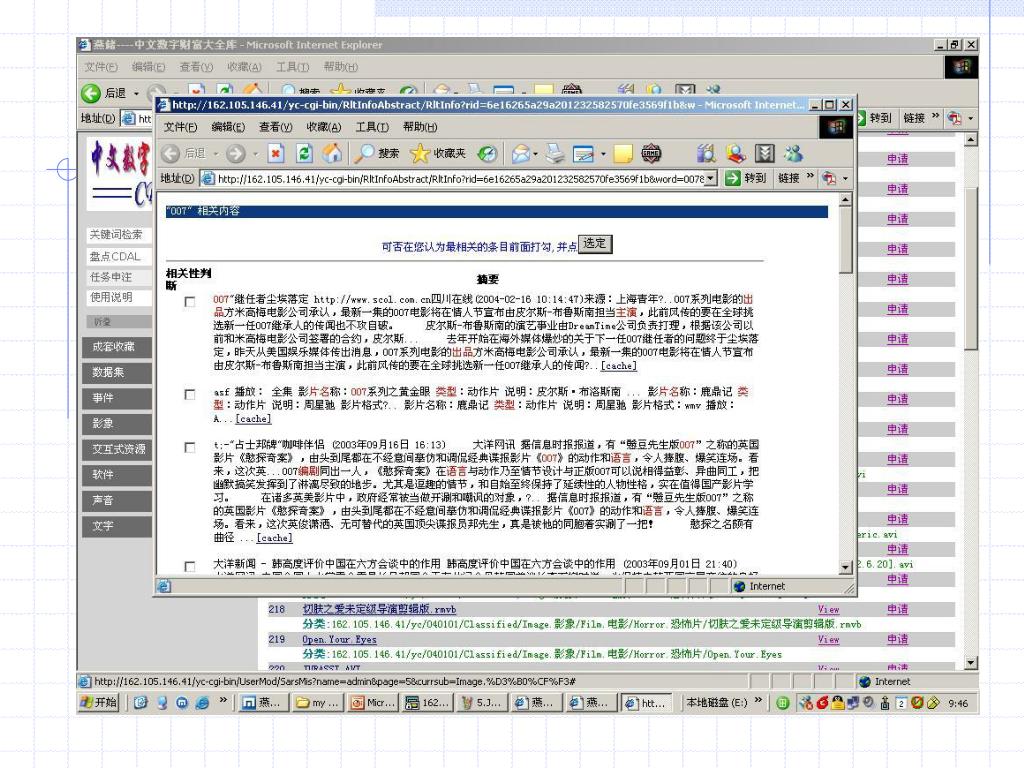Open the 开始 Start button

(x=99, y=703)
